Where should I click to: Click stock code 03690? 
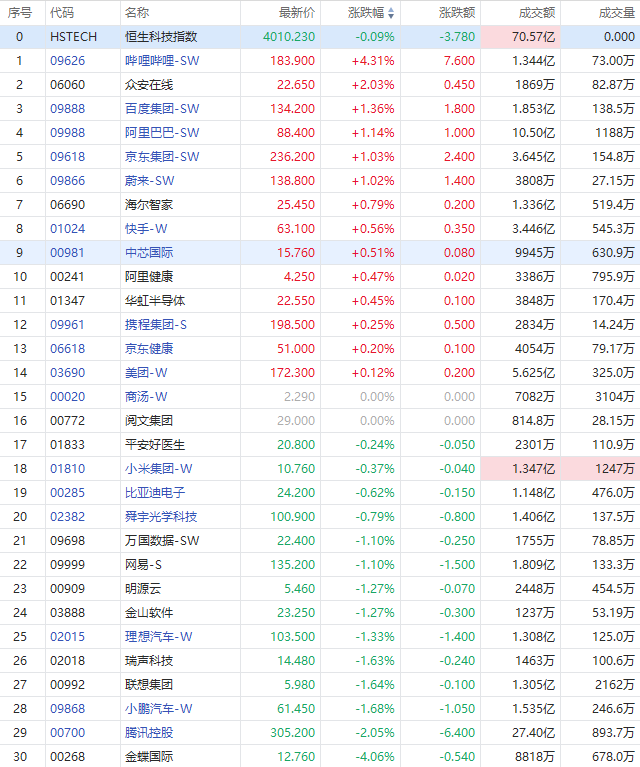click(68, 372)
